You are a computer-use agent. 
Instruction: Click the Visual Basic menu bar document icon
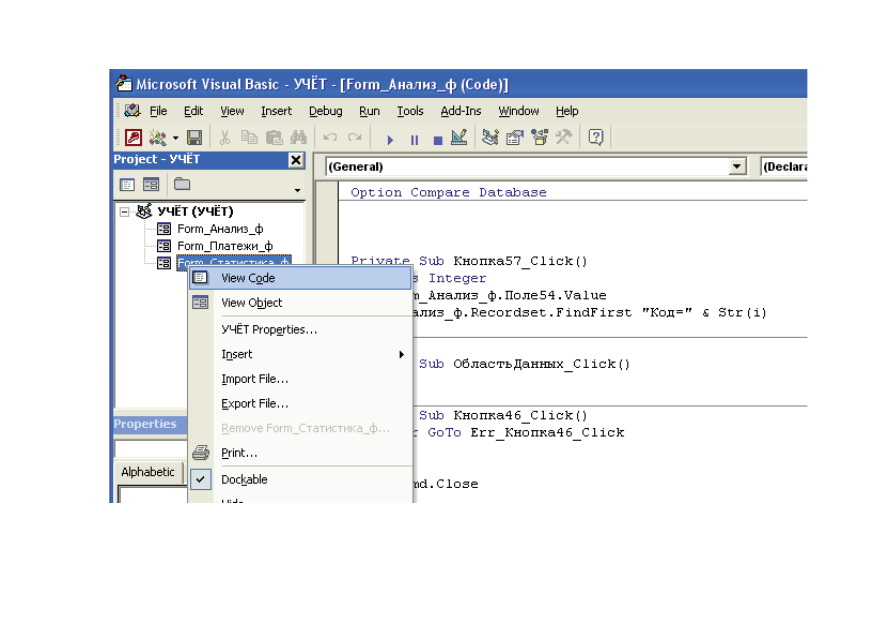[132, 111]
